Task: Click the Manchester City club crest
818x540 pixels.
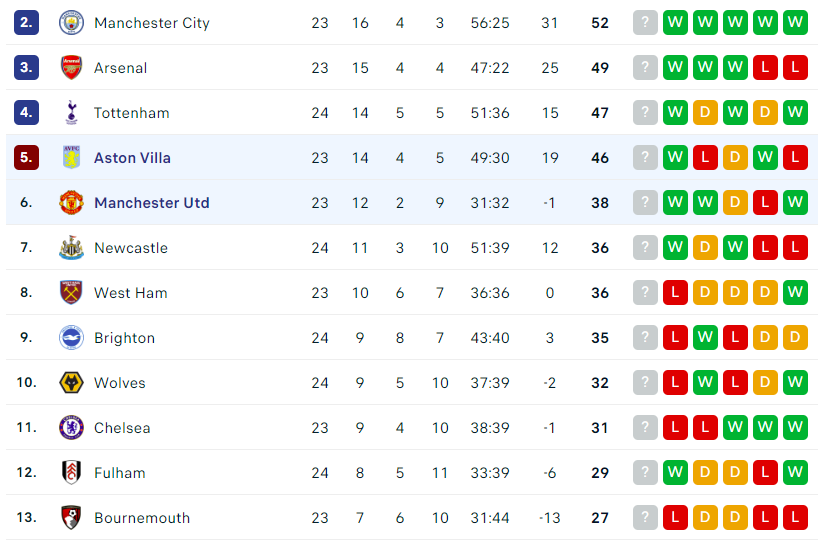Action: [x=71, y=22]
